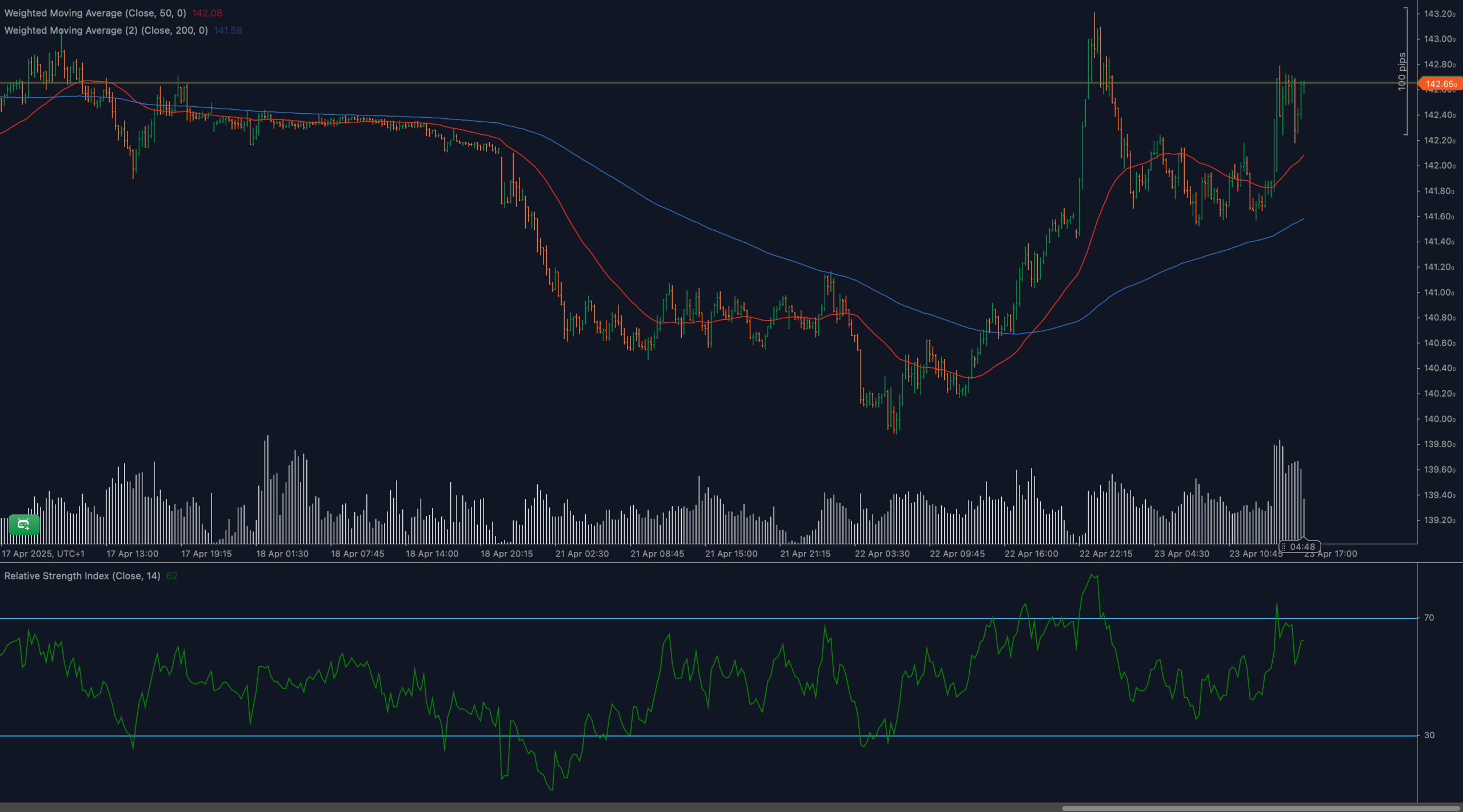
Task: Click the 139.20 price axis label
Action: [x=1440, y=520]
